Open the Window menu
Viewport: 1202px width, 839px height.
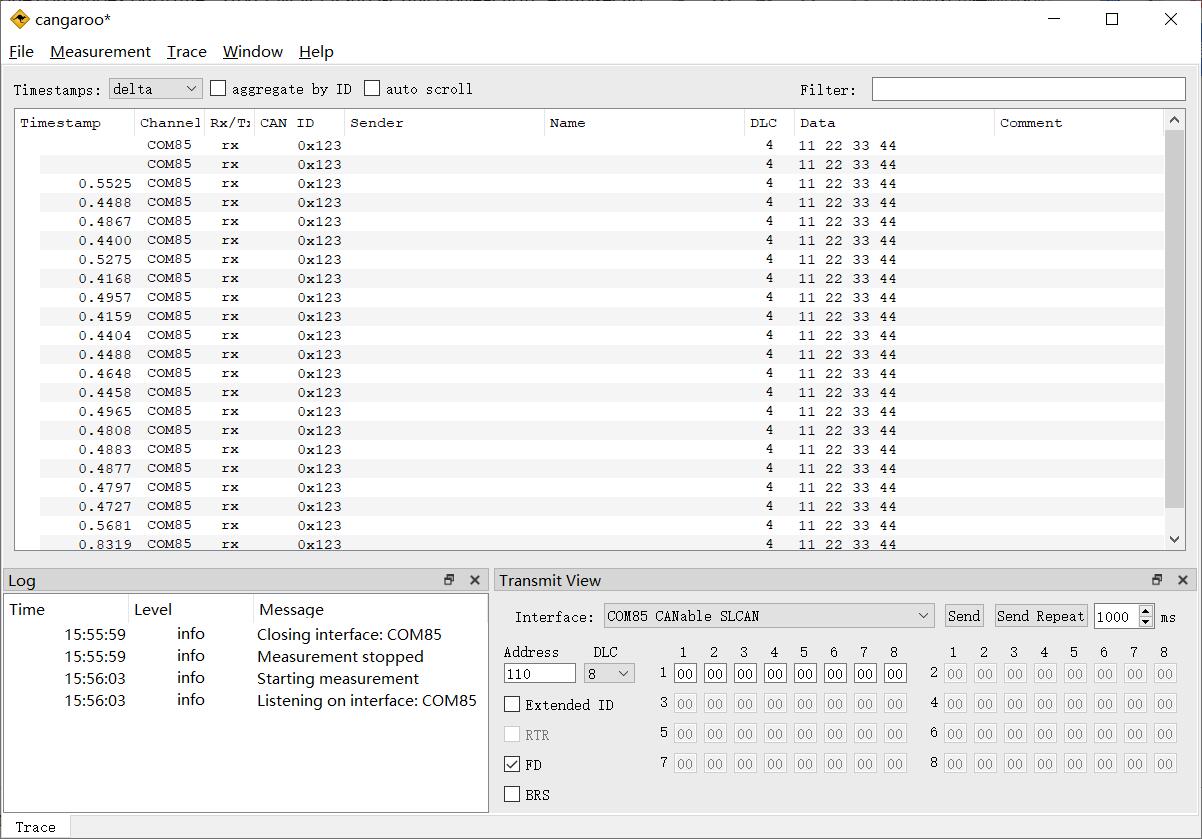(x=253, y=52)
